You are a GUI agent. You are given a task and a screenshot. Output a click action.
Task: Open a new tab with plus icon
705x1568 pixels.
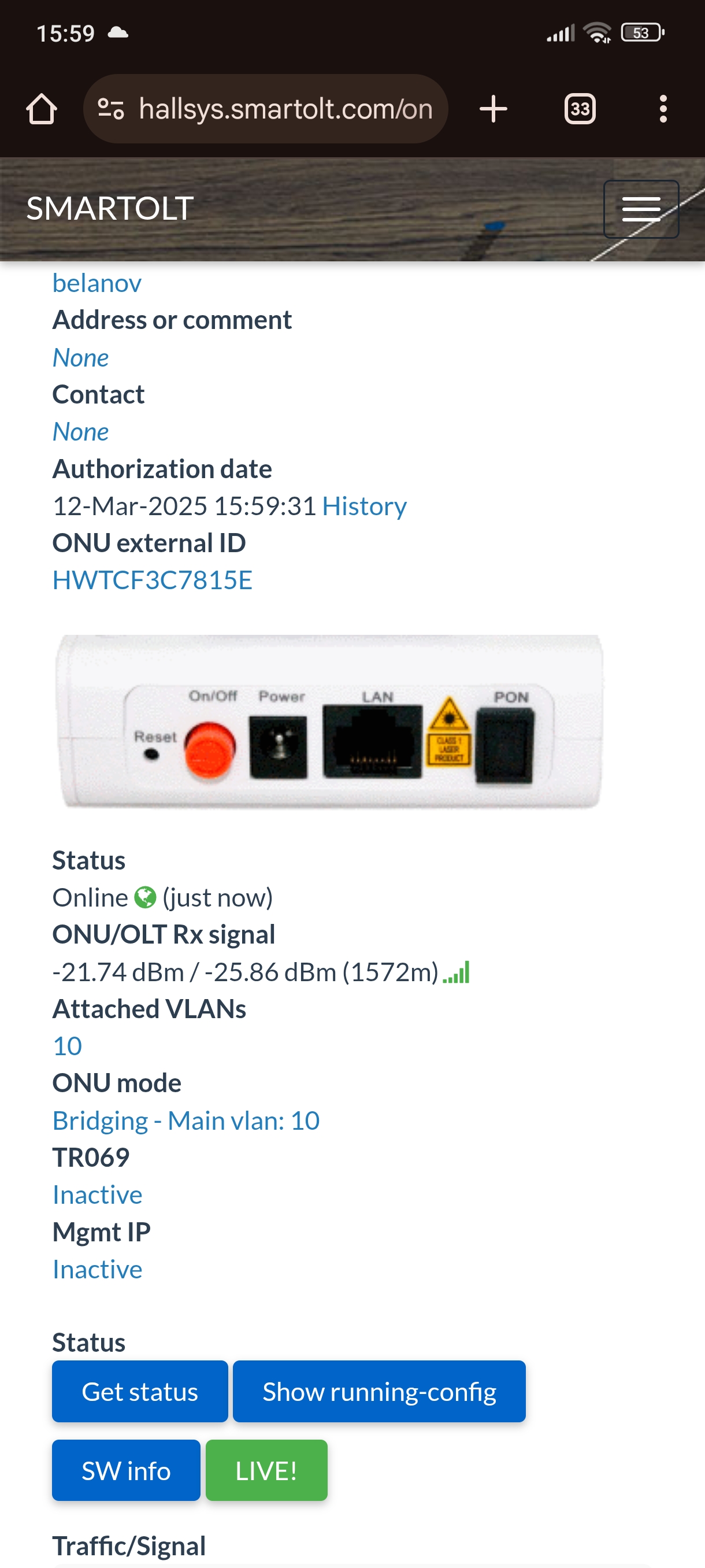[x=493, y=110]
